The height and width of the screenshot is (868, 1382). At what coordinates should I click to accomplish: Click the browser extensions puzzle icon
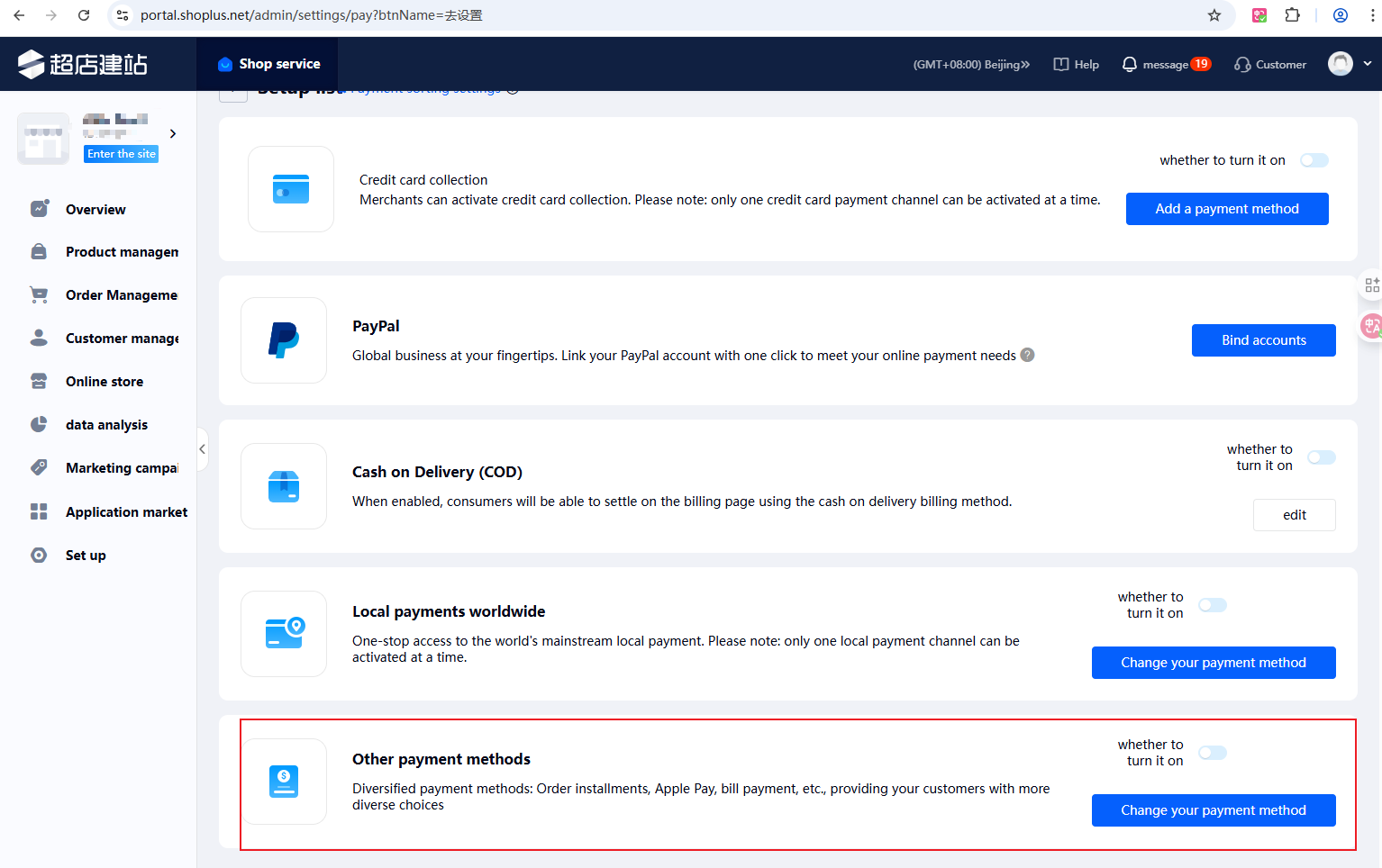pyautogui.click(x=1292, y=15)
